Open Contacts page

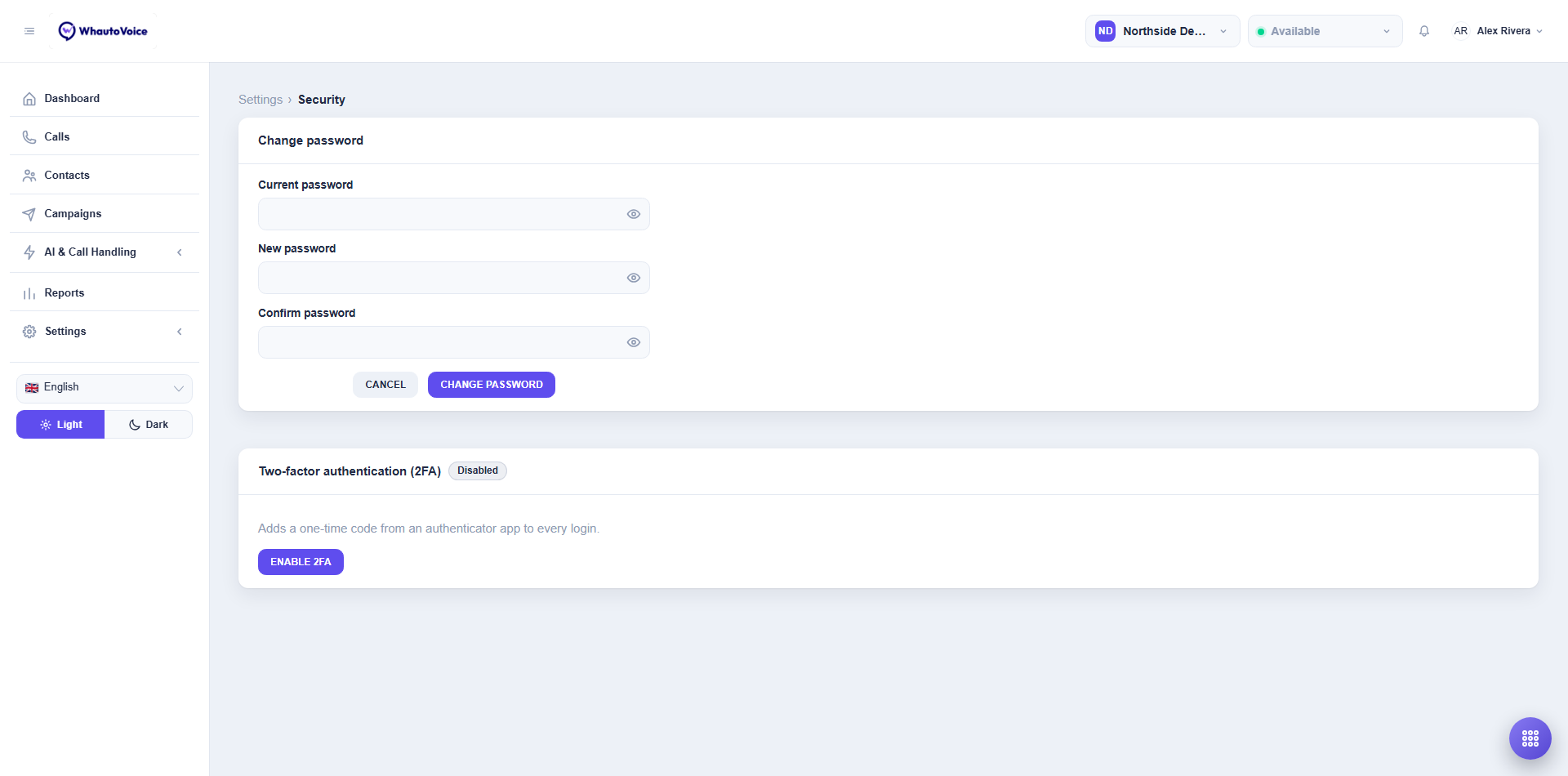click(105, 176)
